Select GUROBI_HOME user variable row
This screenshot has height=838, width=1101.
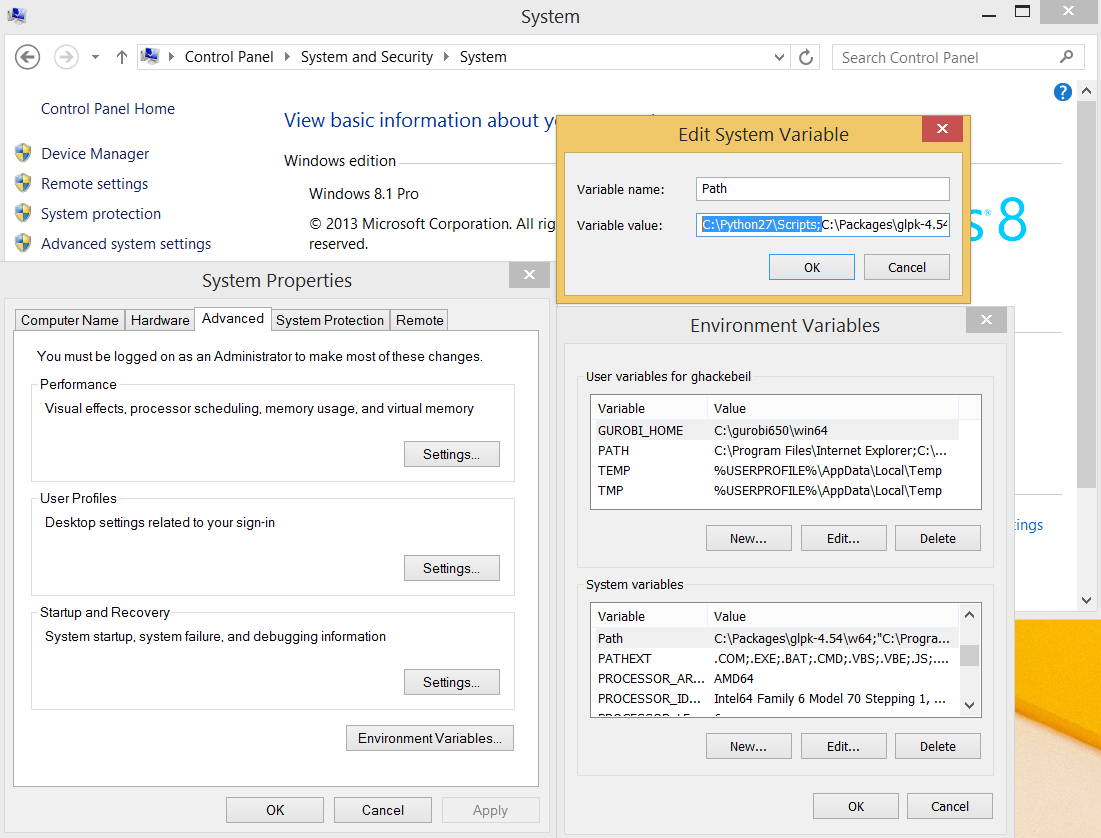775,431
